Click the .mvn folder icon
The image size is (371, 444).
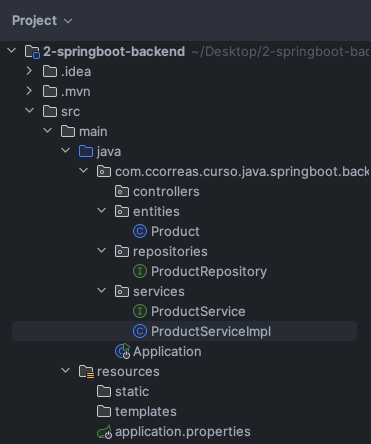pos(50,91)
